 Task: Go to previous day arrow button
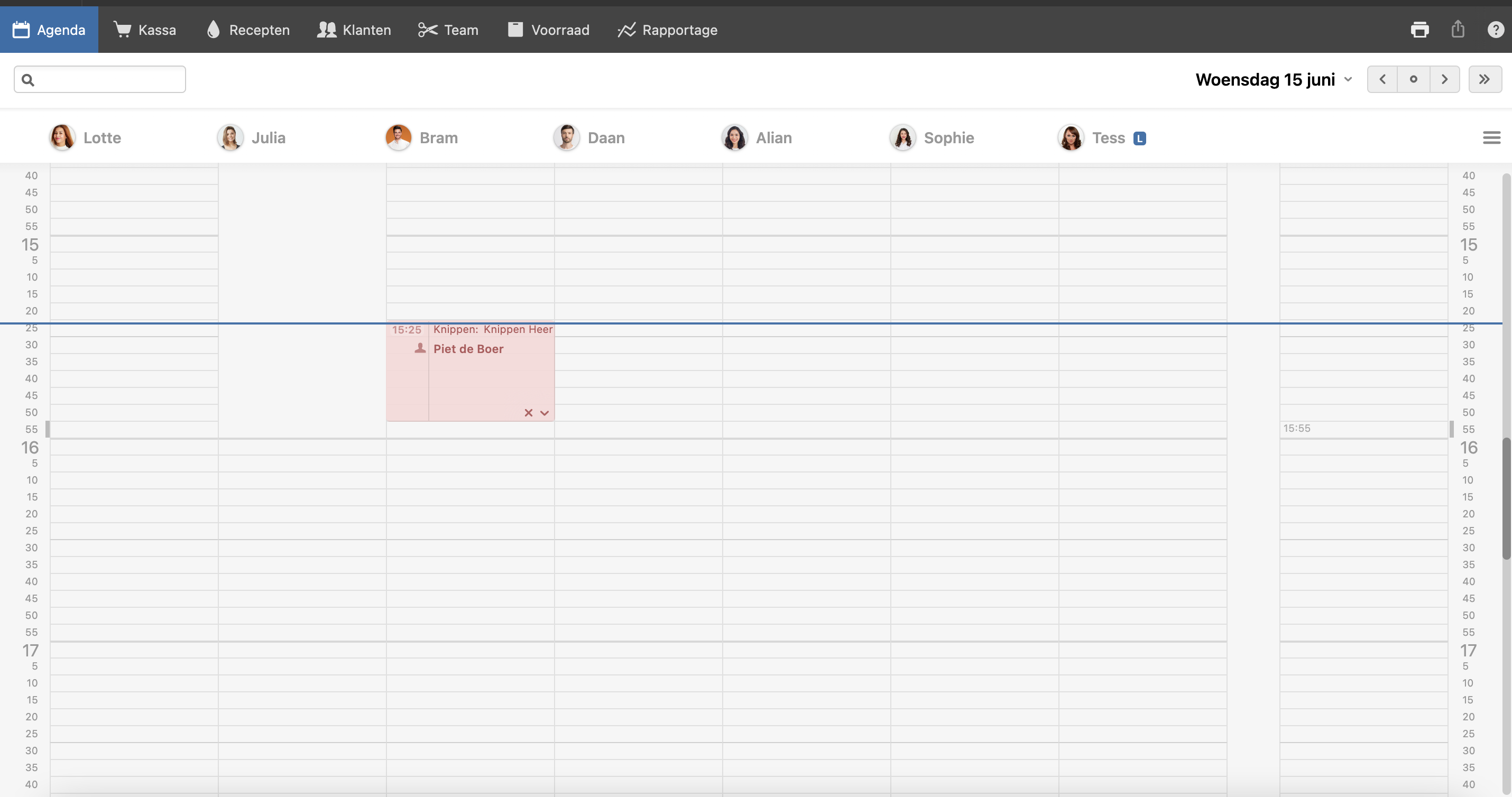(x=1382, y=79)
